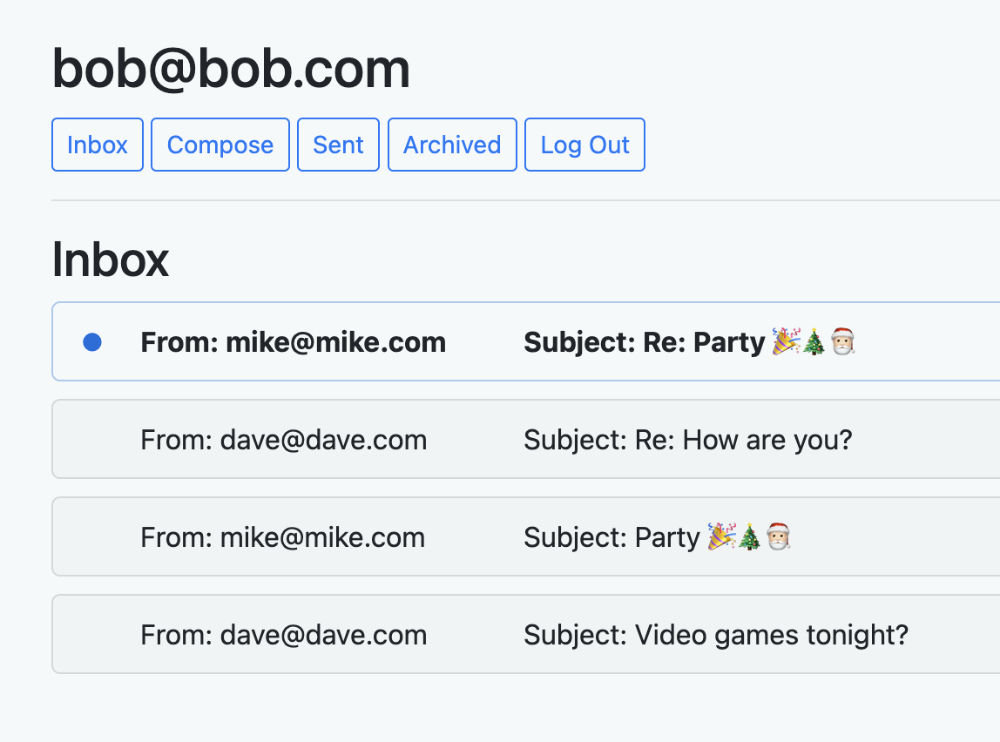Go to the Sent mailbox
Screen dimensions: 1000x742
pos(338,145)
